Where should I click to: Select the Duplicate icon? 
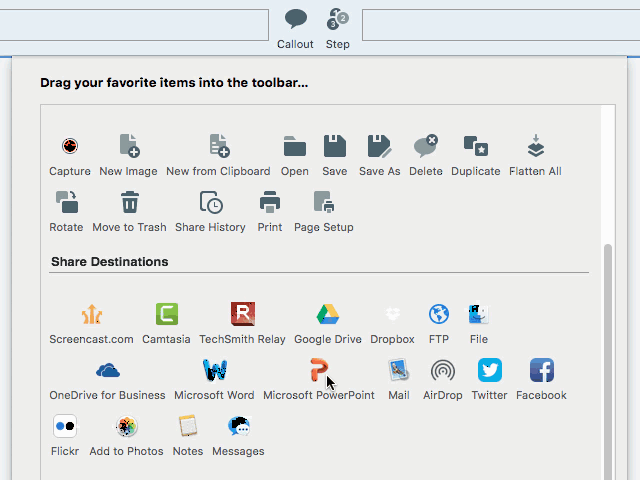pos(476,146)
